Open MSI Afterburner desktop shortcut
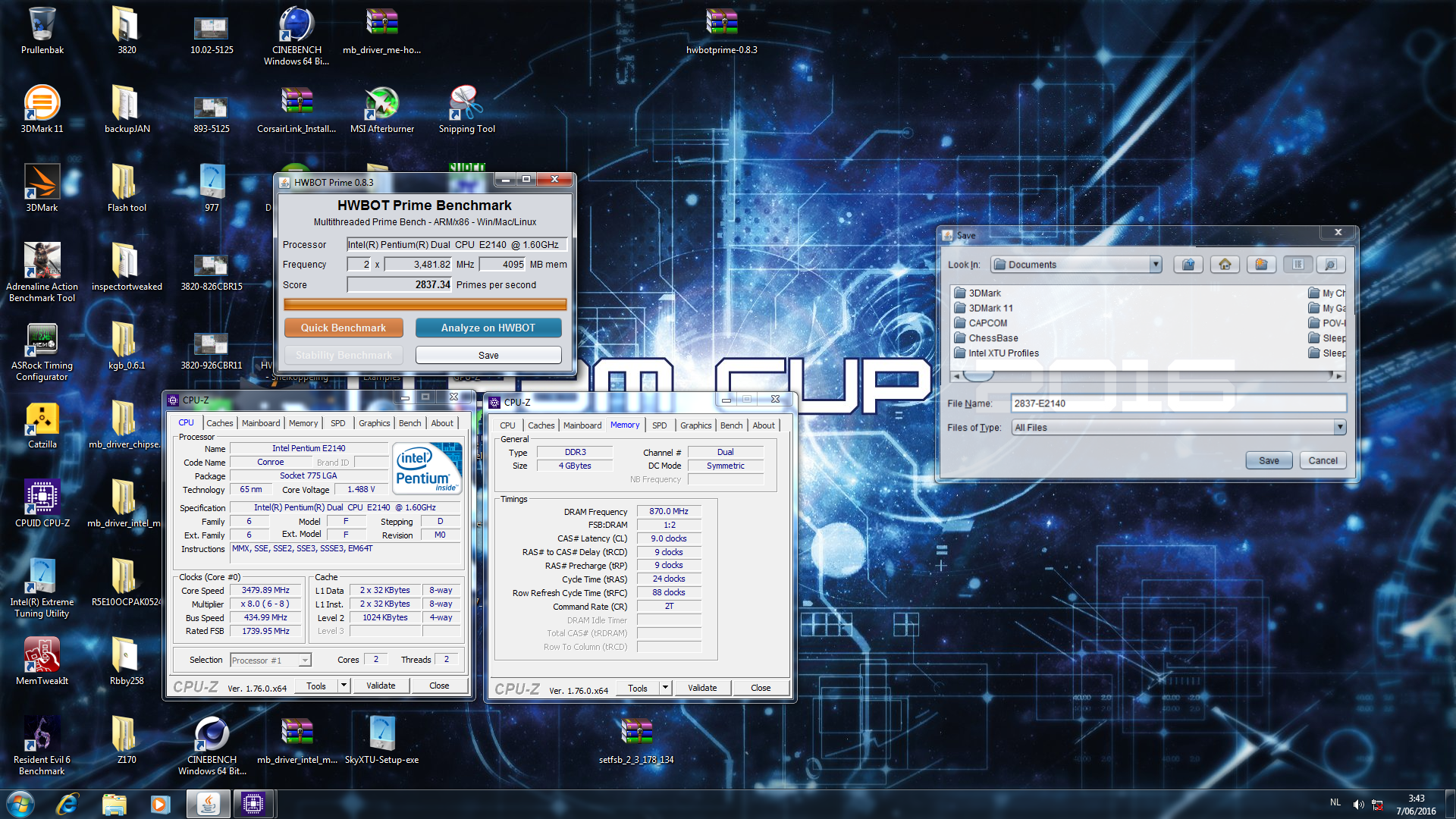This screenshot has width=1456, height=819. click(382, 109)
